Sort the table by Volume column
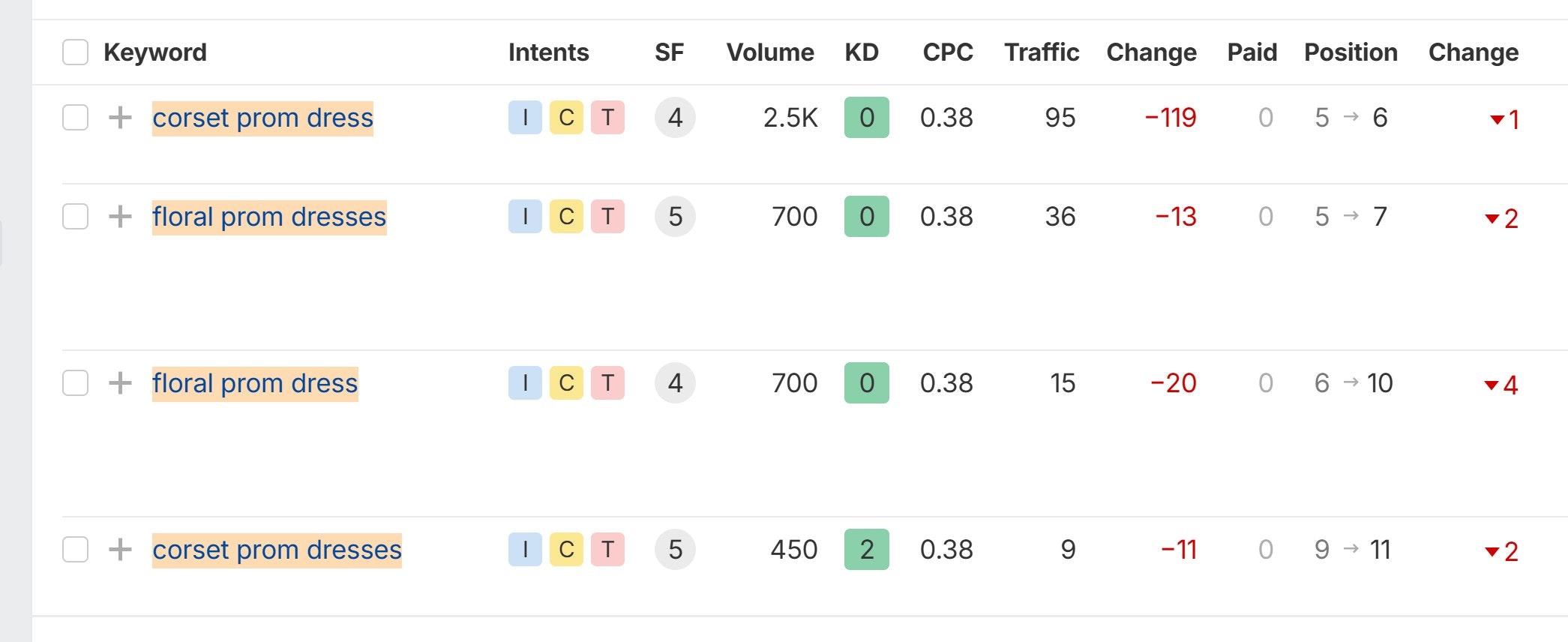This screenshot has height=642, width=1568. [x=770, y=52]
